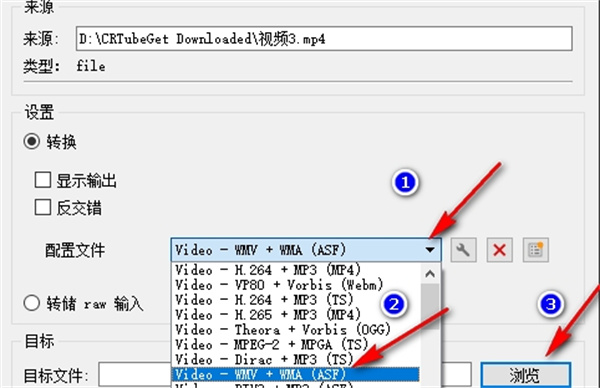This screenshot has width=600, height=388.
Task: Click the profile list scroll-up arrow
Action: click(430, 274)
